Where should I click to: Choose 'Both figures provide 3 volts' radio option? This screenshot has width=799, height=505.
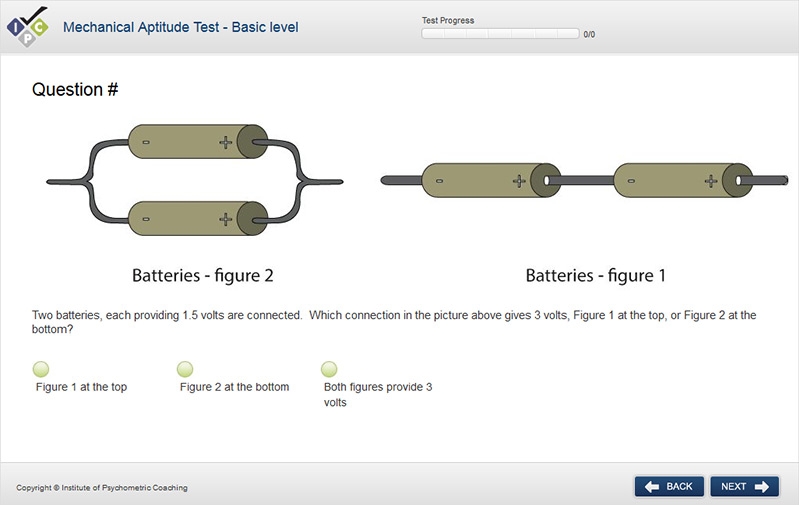point(329,370)
